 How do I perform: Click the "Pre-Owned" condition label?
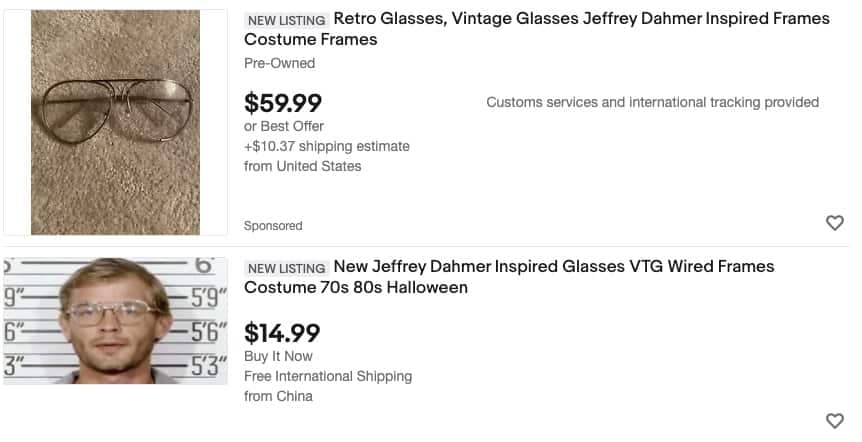point(279,63)
